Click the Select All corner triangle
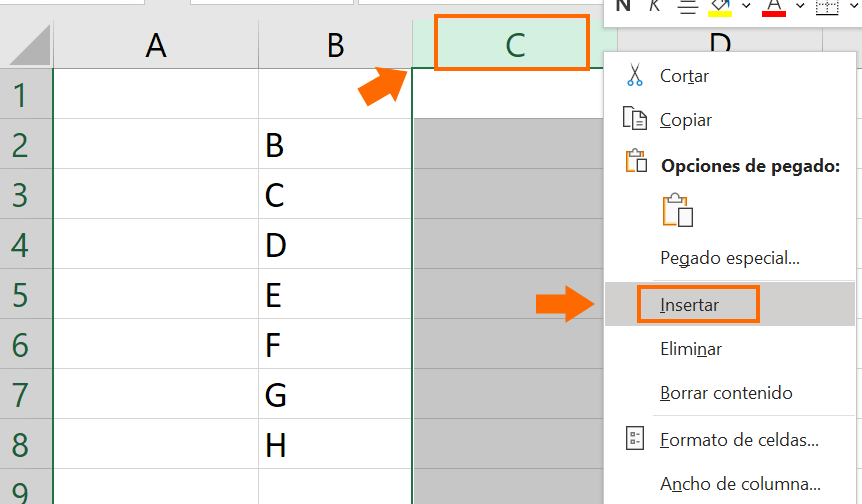 (29, 45)
